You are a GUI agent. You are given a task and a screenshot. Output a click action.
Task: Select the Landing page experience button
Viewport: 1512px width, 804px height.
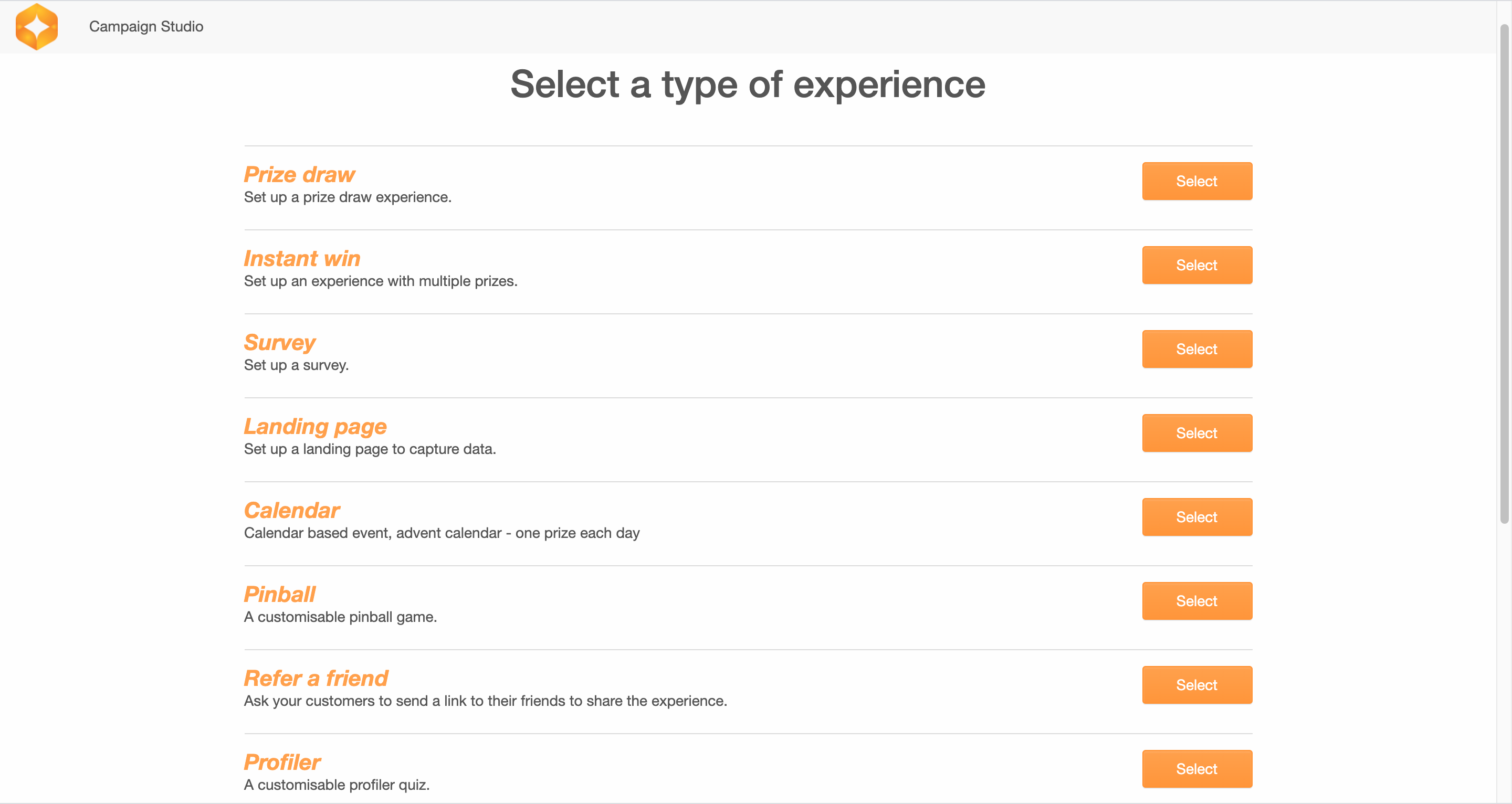1196,433
